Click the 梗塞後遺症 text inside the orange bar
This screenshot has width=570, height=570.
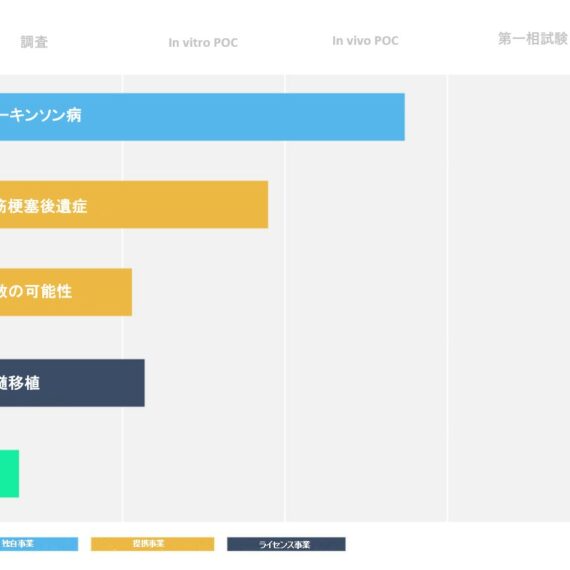coord(43,206)
